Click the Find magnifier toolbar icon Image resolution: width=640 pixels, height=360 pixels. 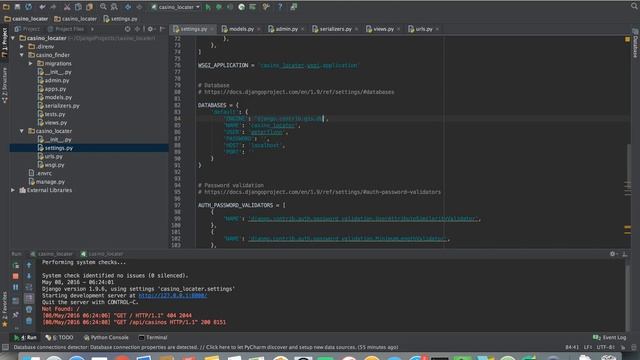(103, 7)
